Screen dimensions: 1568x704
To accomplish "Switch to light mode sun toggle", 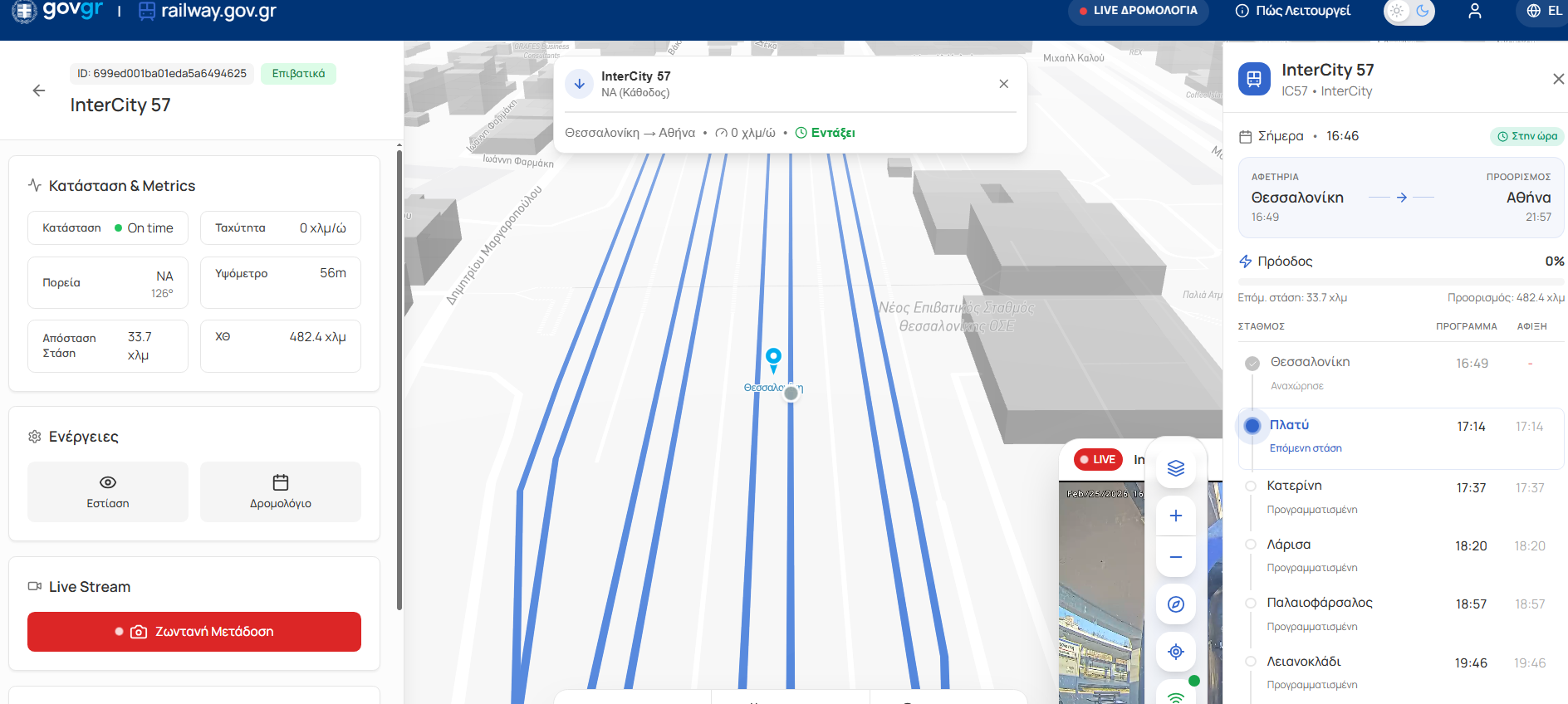I will click(1397, 11).
